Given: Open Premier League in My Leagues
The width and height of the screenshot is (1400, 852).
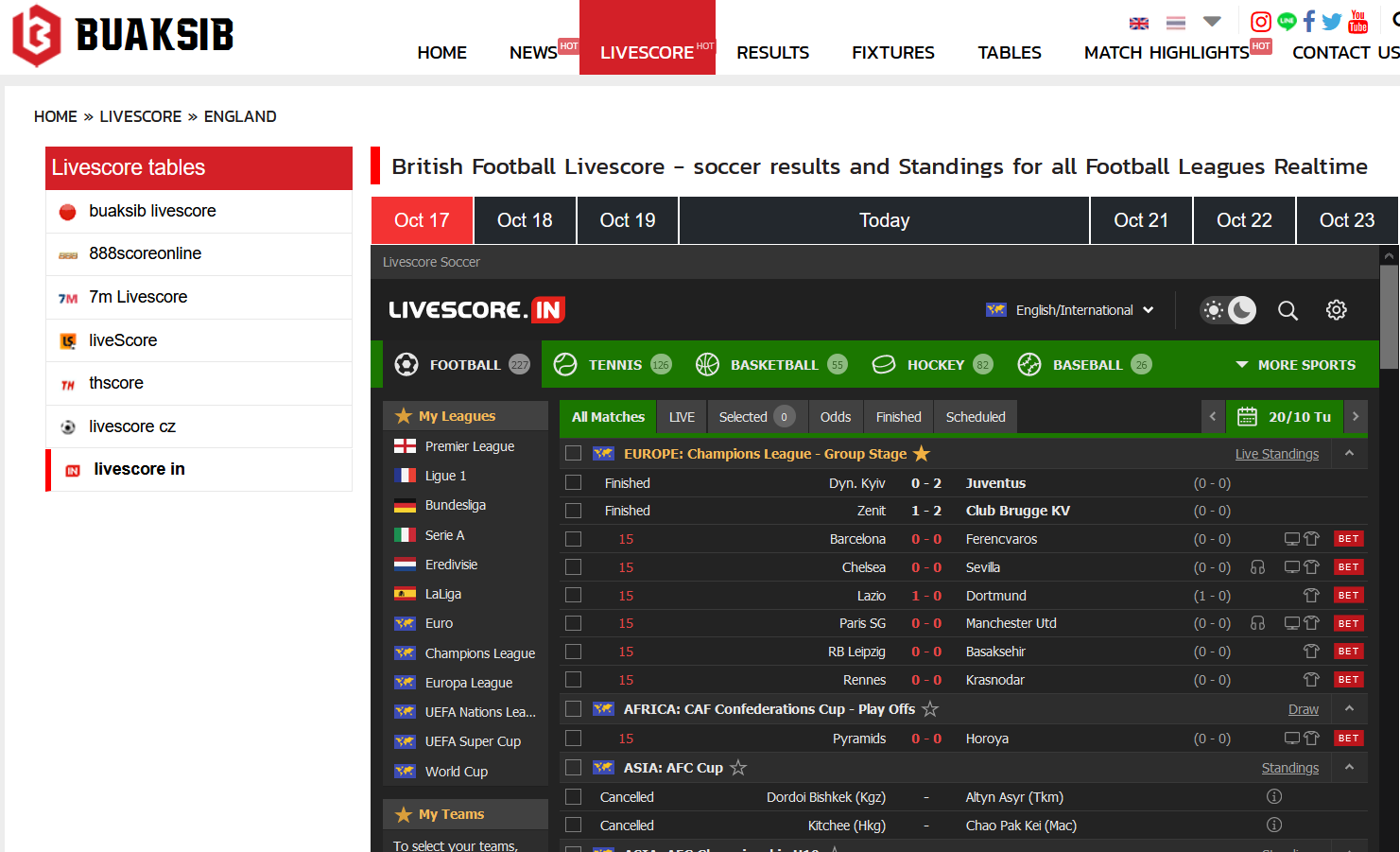Looking at the screenshot, I should coord(469,446).
